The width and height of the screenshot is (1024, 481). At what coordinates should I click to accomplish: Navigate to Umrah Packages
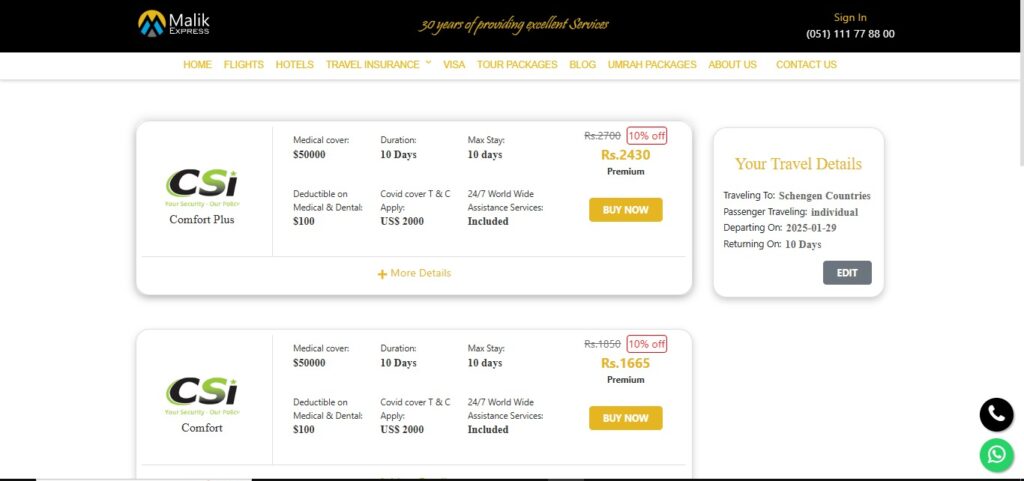point(652,65)
